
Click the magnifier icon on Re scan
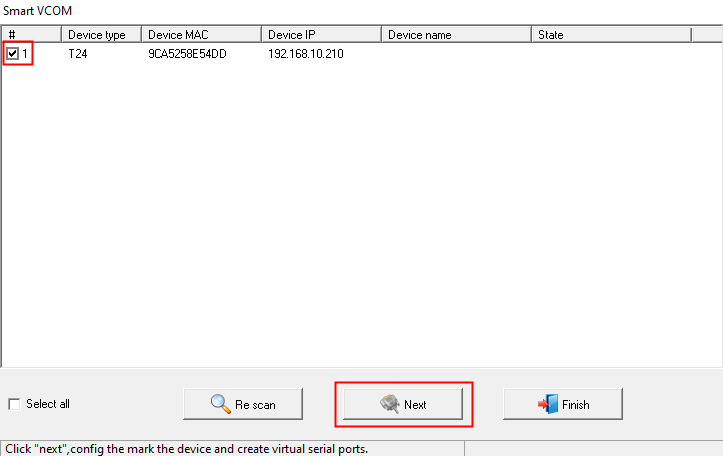click(220, 404)
